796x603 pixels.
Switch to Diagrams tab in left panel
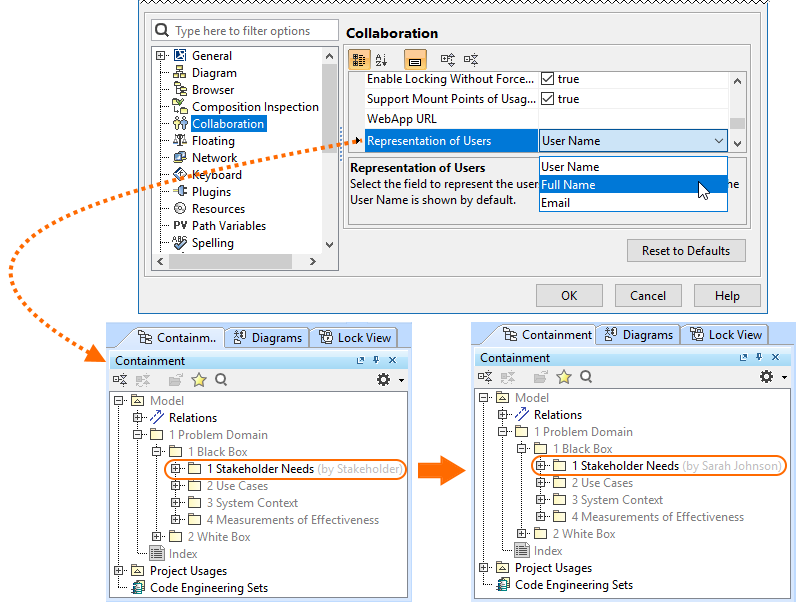(x=268, y=338)
